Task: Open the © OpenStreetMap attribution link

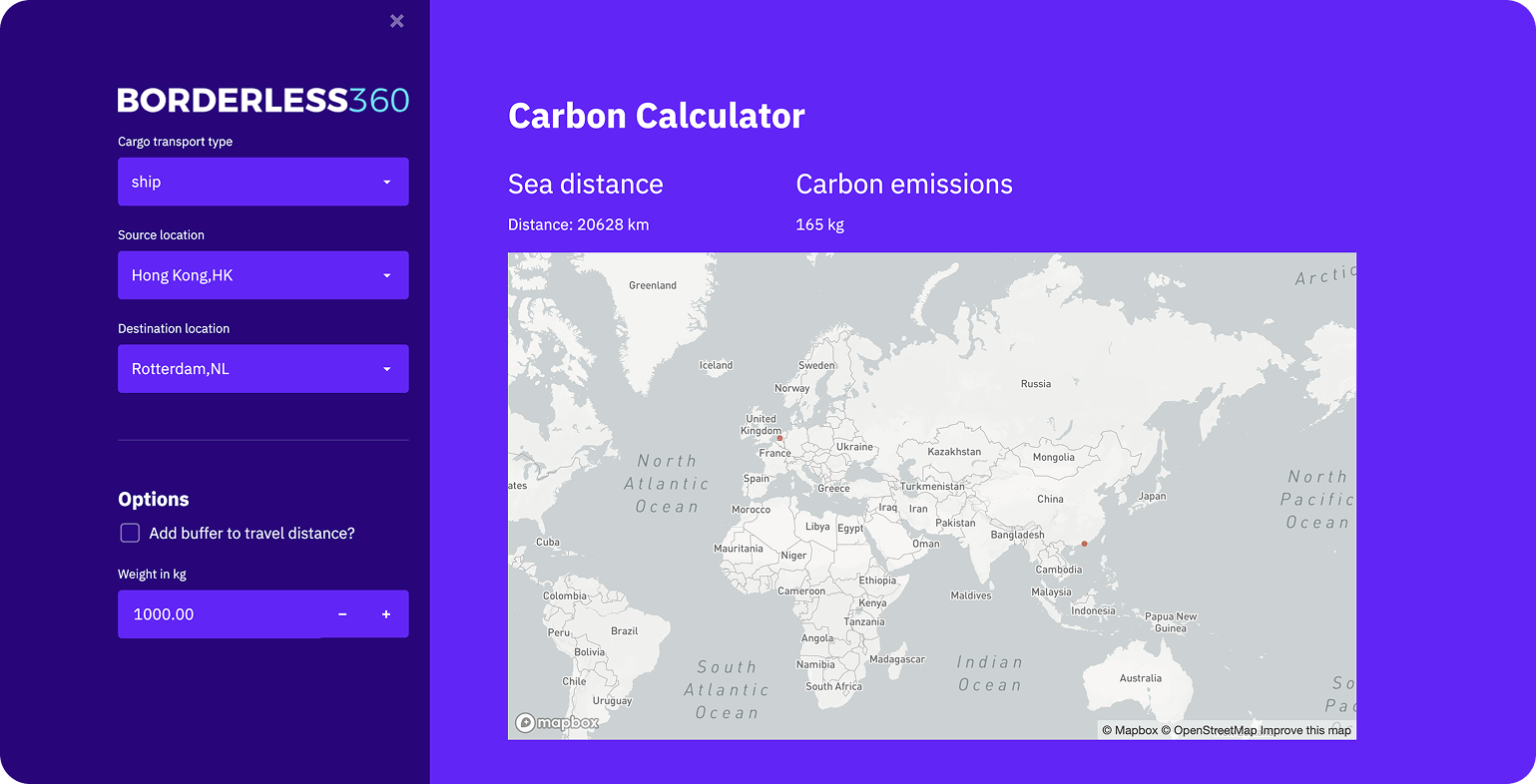Action: point(1209,731)
